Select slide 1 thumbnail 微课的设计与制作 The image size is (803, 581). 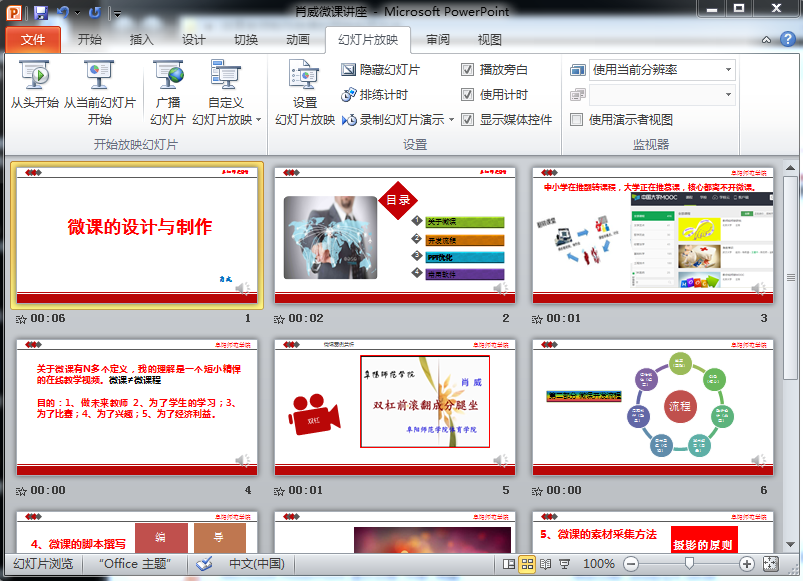[137, 235]
